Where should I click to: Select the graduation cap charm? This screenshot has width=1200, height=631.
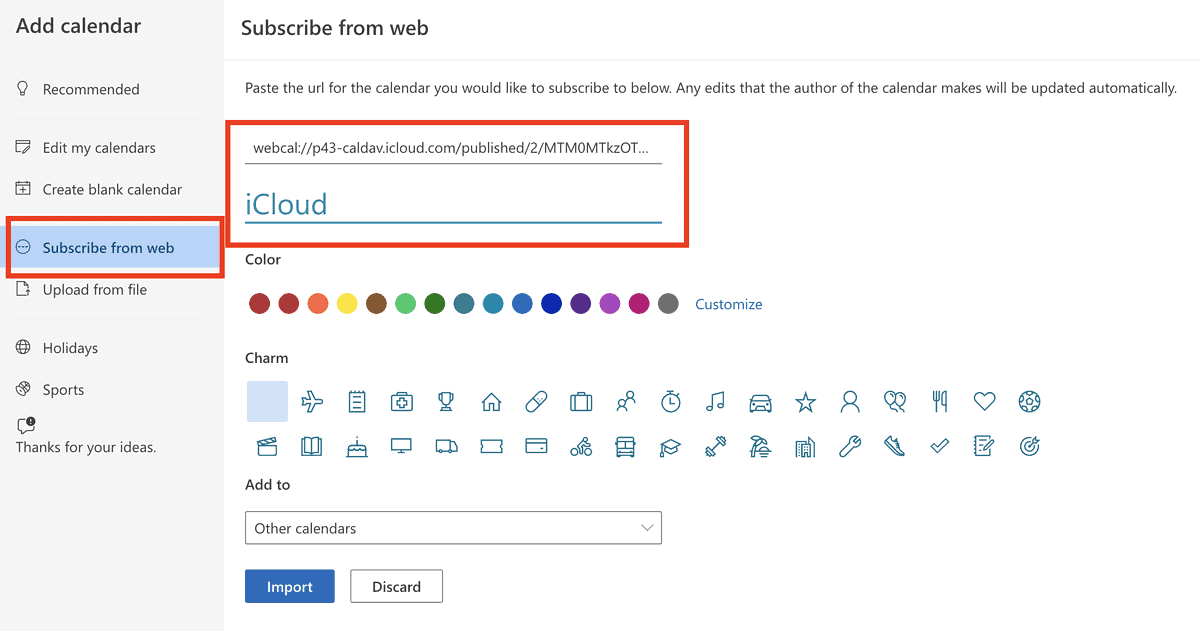(x=670, y=447)
